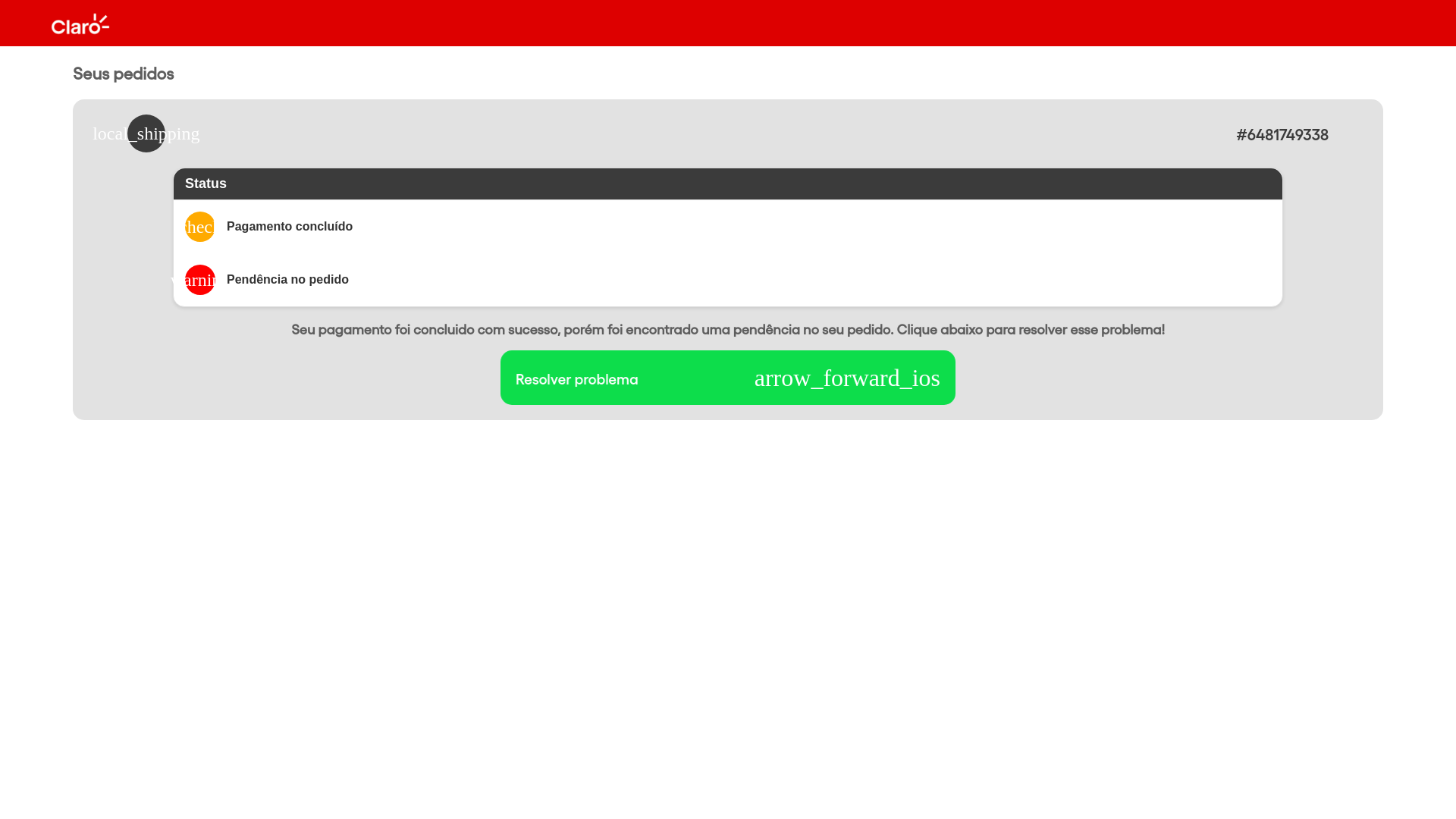The height and width of the screenshot is (819, 1456).
Task: Select the orange check payment icon
Action: [200, 227]
